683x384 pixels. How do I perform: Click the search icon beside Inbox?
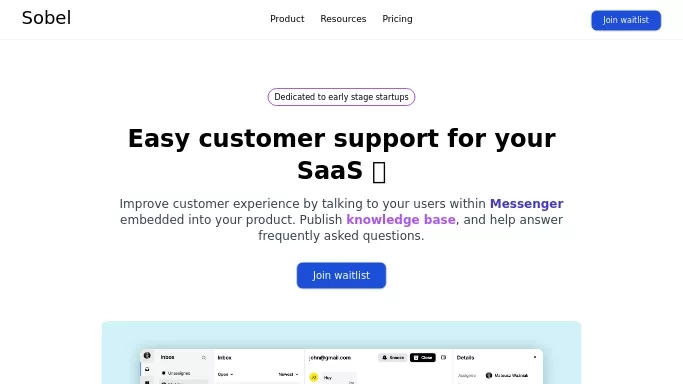pyautogui.click(x=203, y=357)
